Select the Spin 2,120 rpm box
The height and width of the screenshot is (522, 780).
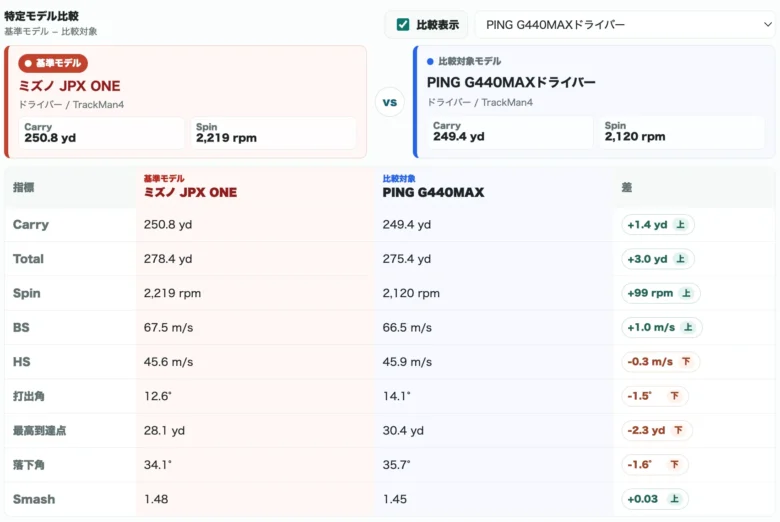pyautogui.click(x=682, y=132)
